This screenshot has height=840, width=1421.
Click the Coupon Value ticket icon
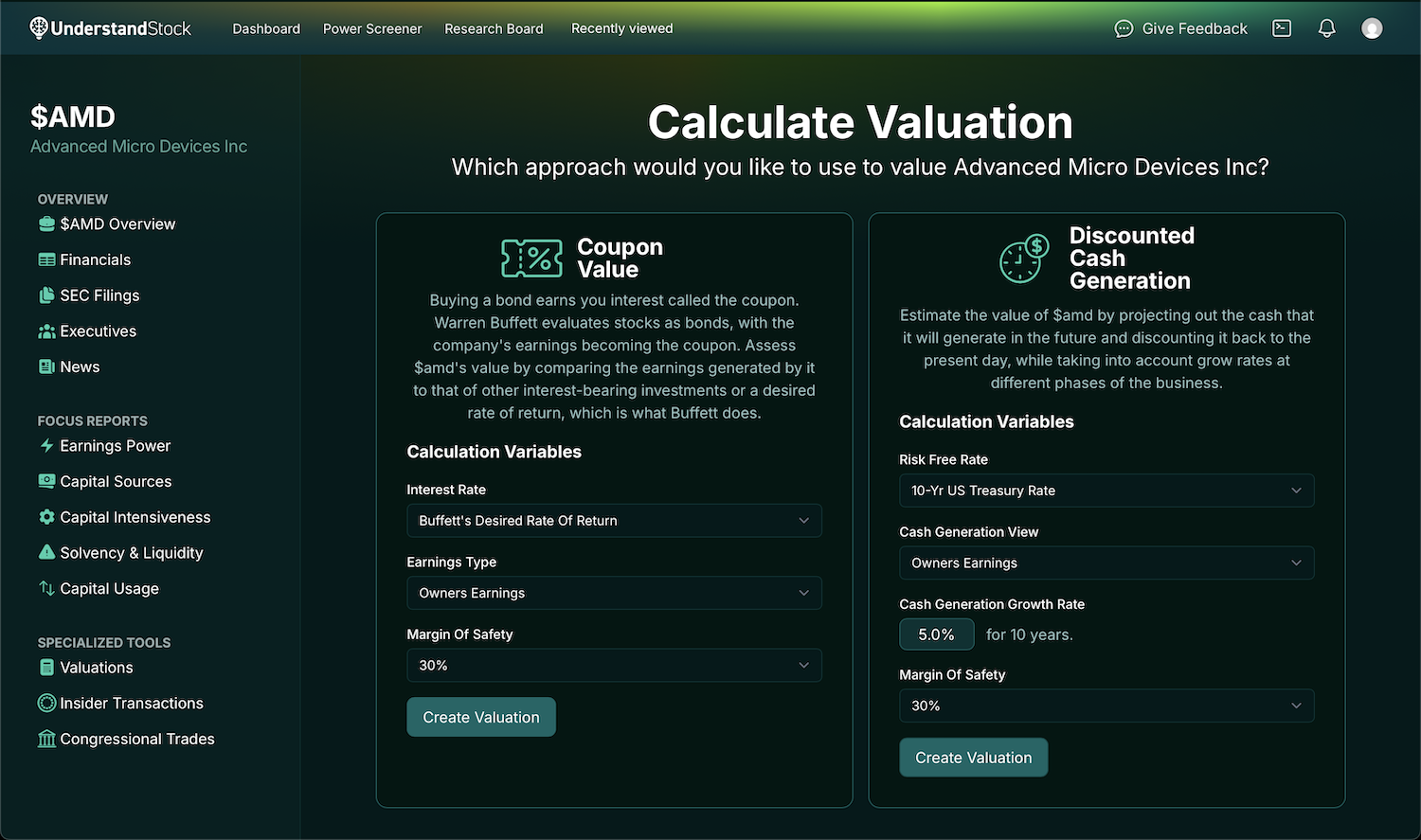tap(531, 259)
